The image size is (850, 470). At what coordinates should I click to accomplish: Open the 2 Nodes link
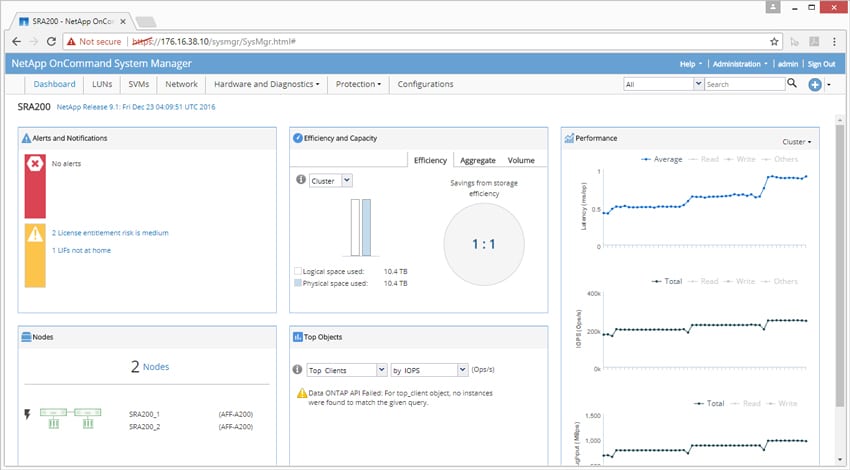(150, 367)
